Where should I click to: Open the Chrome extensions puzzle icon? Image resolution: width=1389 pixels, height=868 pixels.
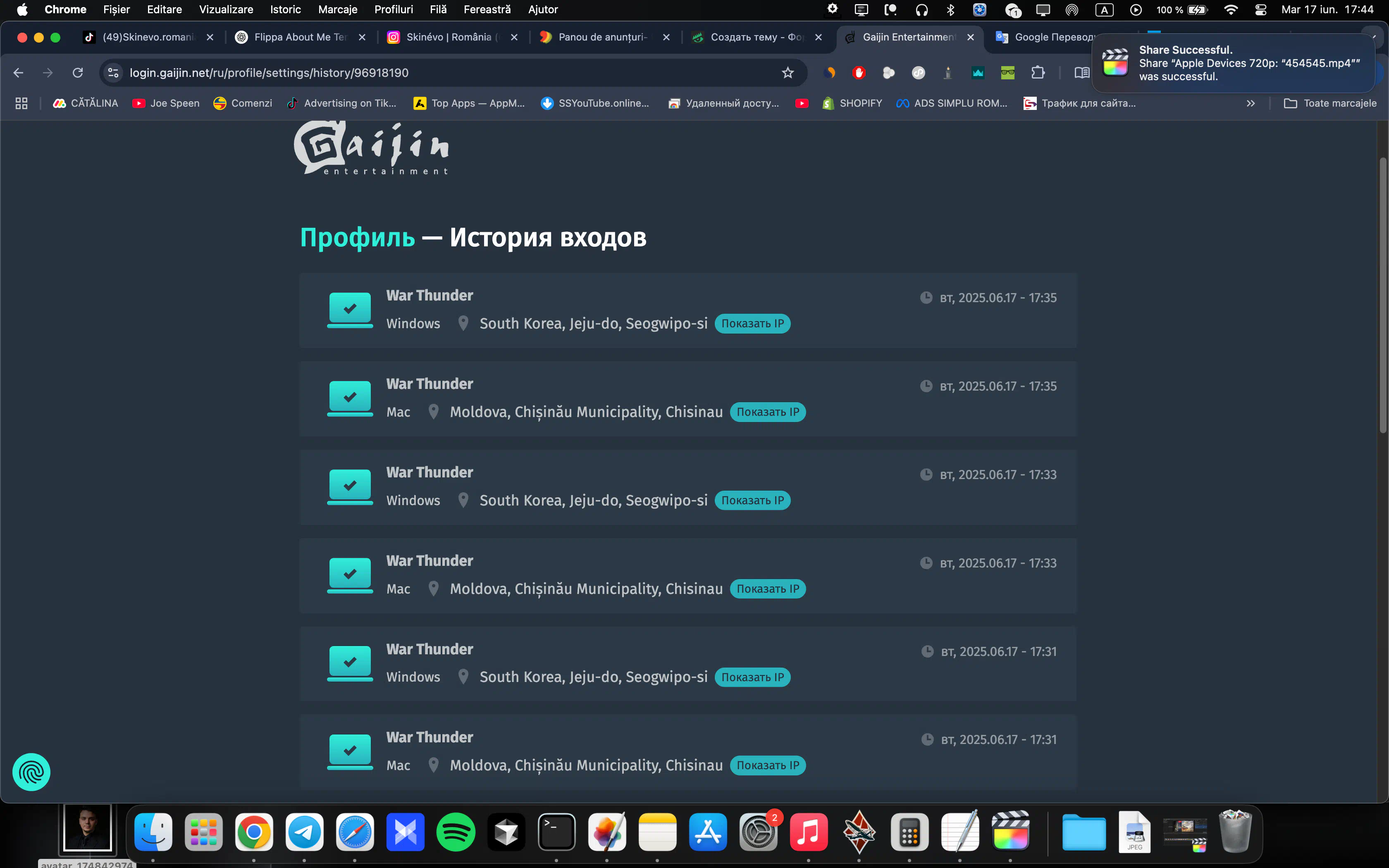pos(1038,73)
